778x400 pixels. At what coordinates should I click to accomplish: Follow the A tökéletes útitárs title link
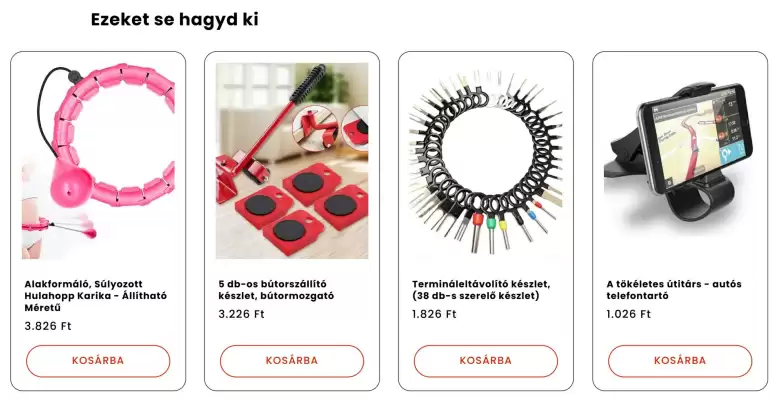(674, 290)
